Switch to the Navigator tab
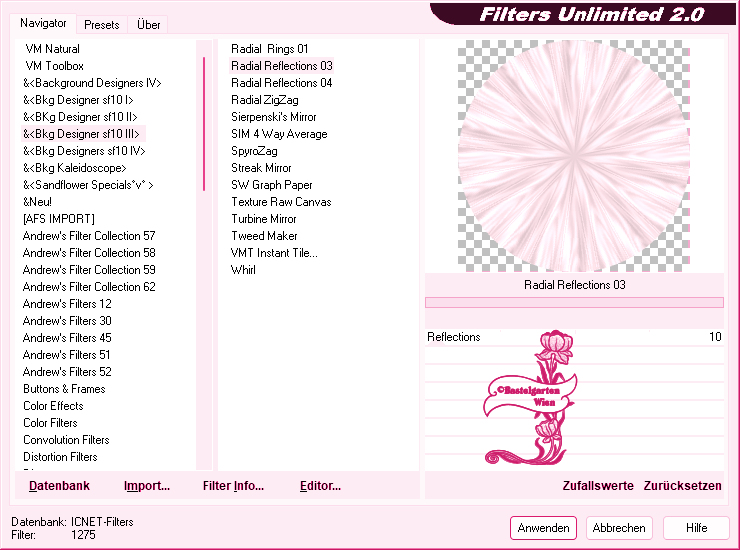This screenshot has height=550, width=740. pos(43,23)
